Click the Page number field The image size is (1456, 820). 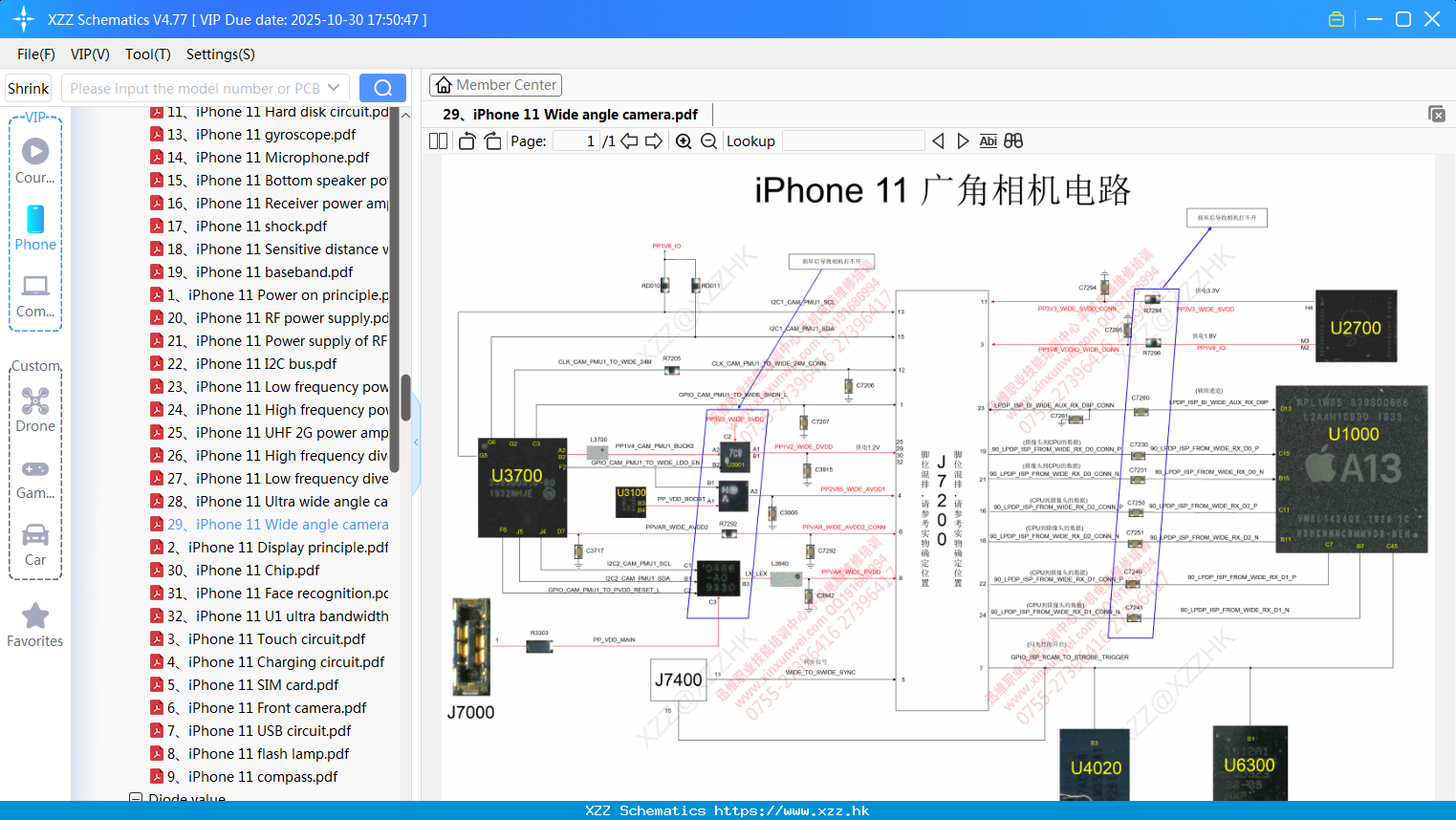tap(576, 141)
